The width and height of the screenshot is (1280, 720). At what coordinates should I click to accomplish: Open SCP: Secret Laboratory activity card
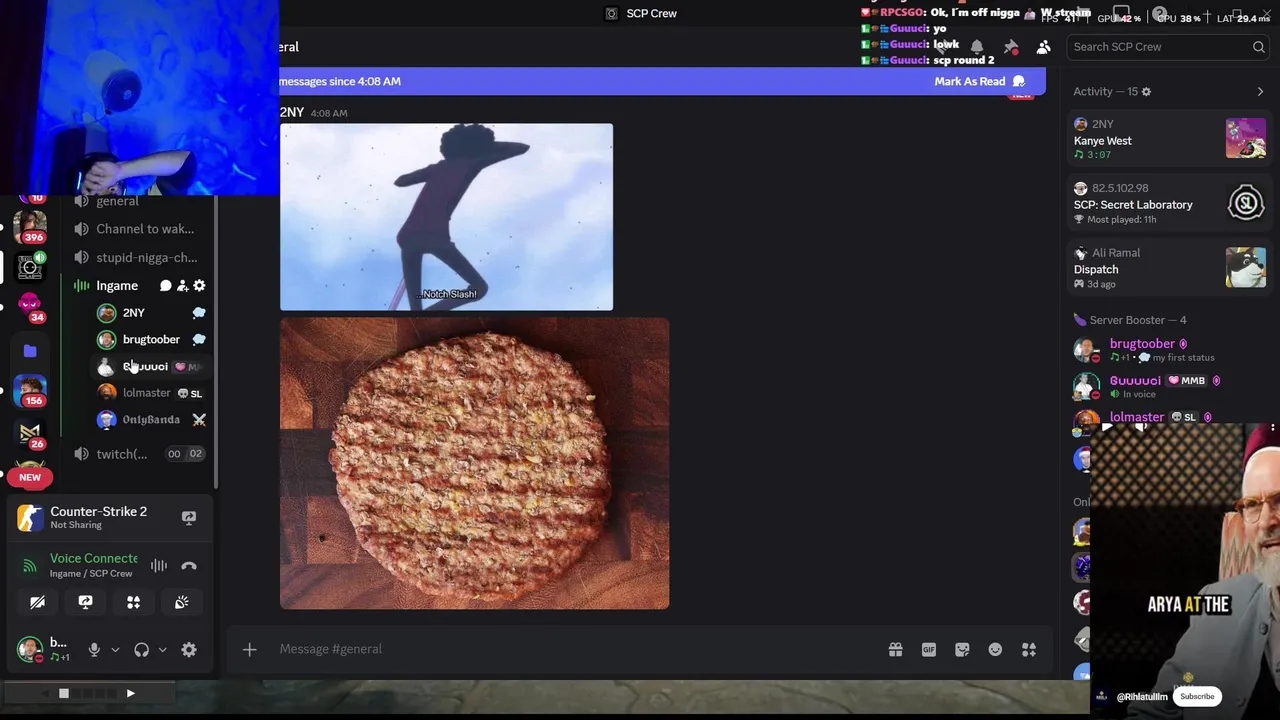point(1169,204)
